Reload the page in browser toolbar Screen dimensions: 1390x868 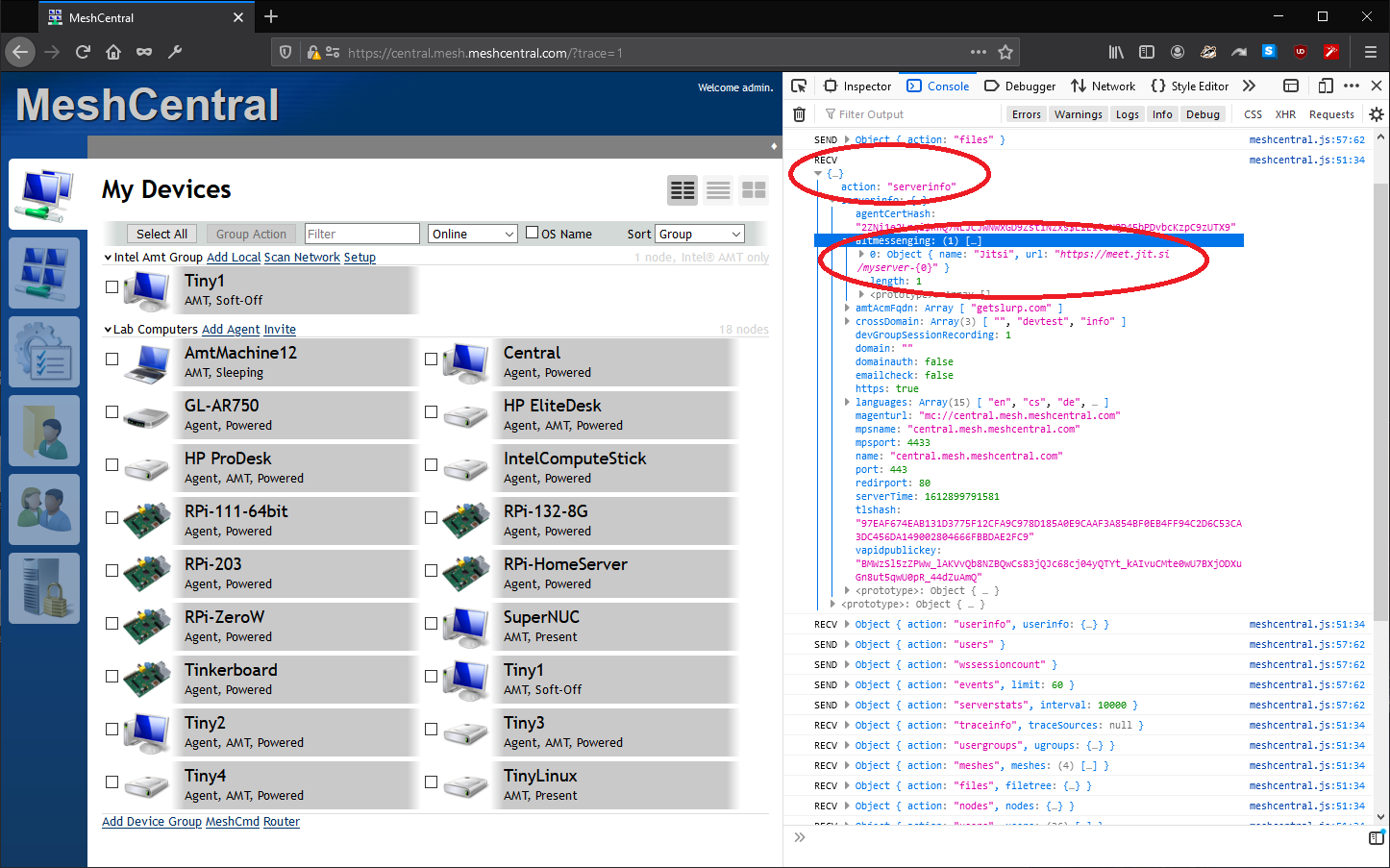pos(83,52)
